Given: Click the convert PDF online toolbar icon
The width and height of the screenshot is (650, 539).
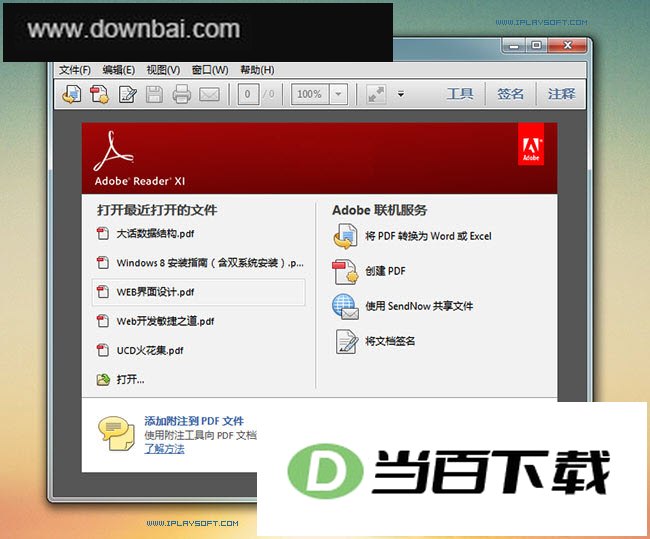Looking at the screenshot, I should (x=72, y=94).
